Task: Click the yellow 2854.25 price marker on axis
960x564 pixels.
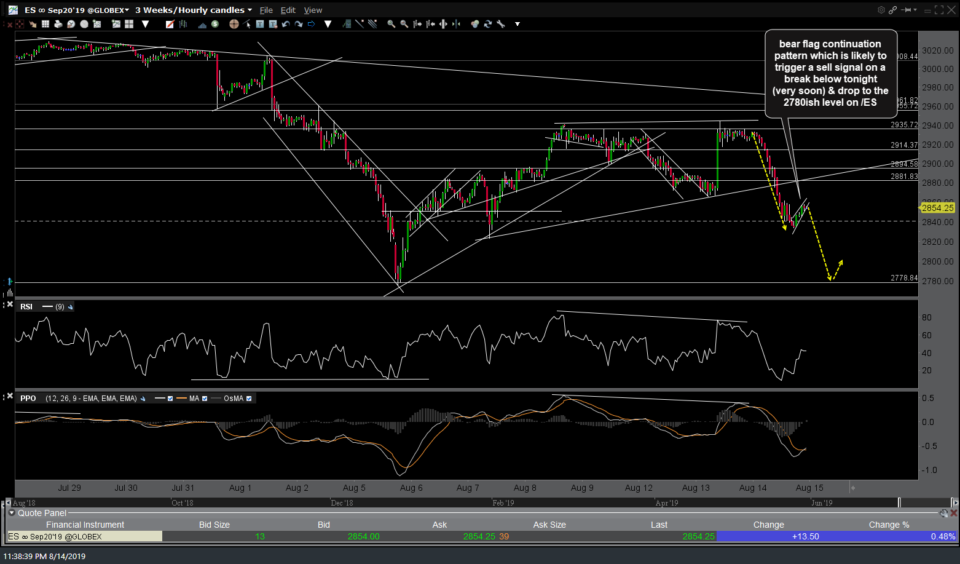Action: (x=937, y=208)
